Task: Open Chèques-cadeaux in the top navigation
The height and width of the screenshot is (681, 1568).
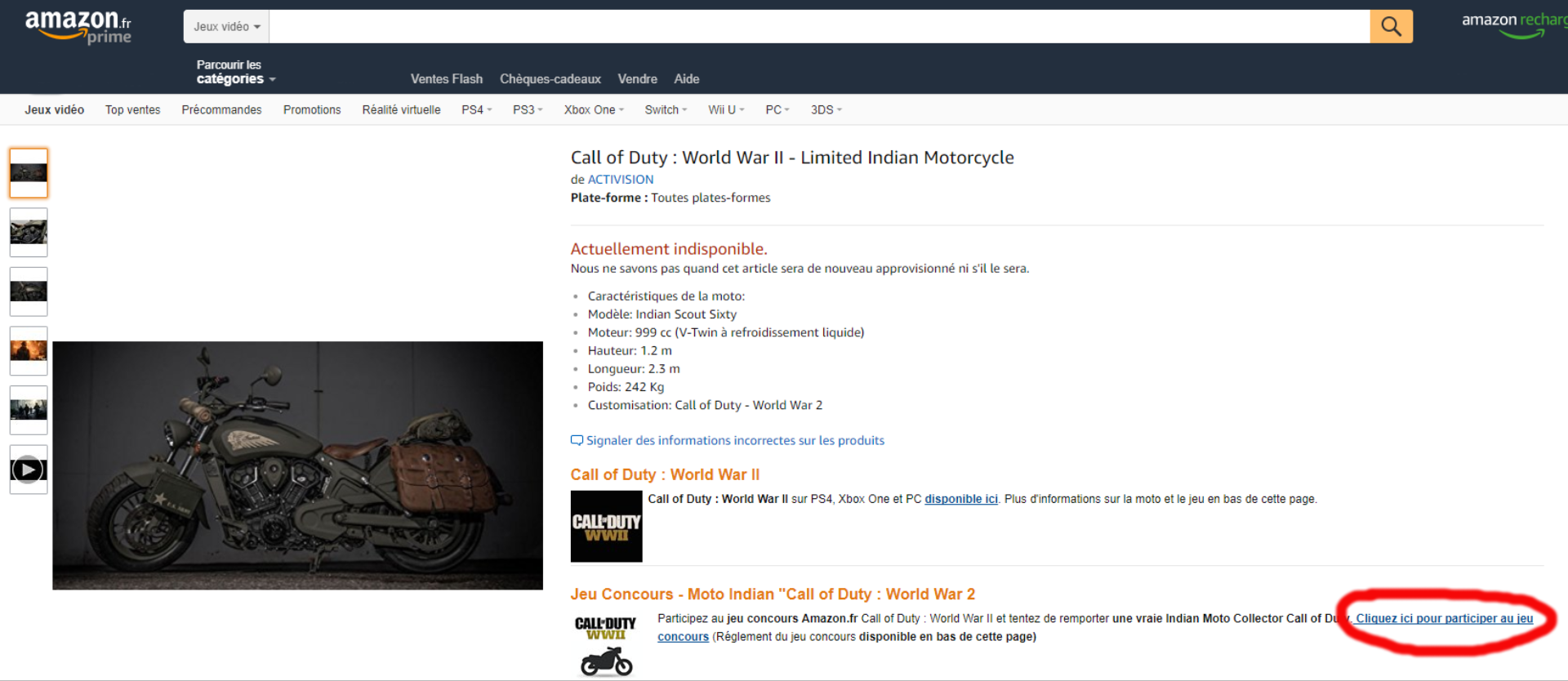Action: pos(550,79)
